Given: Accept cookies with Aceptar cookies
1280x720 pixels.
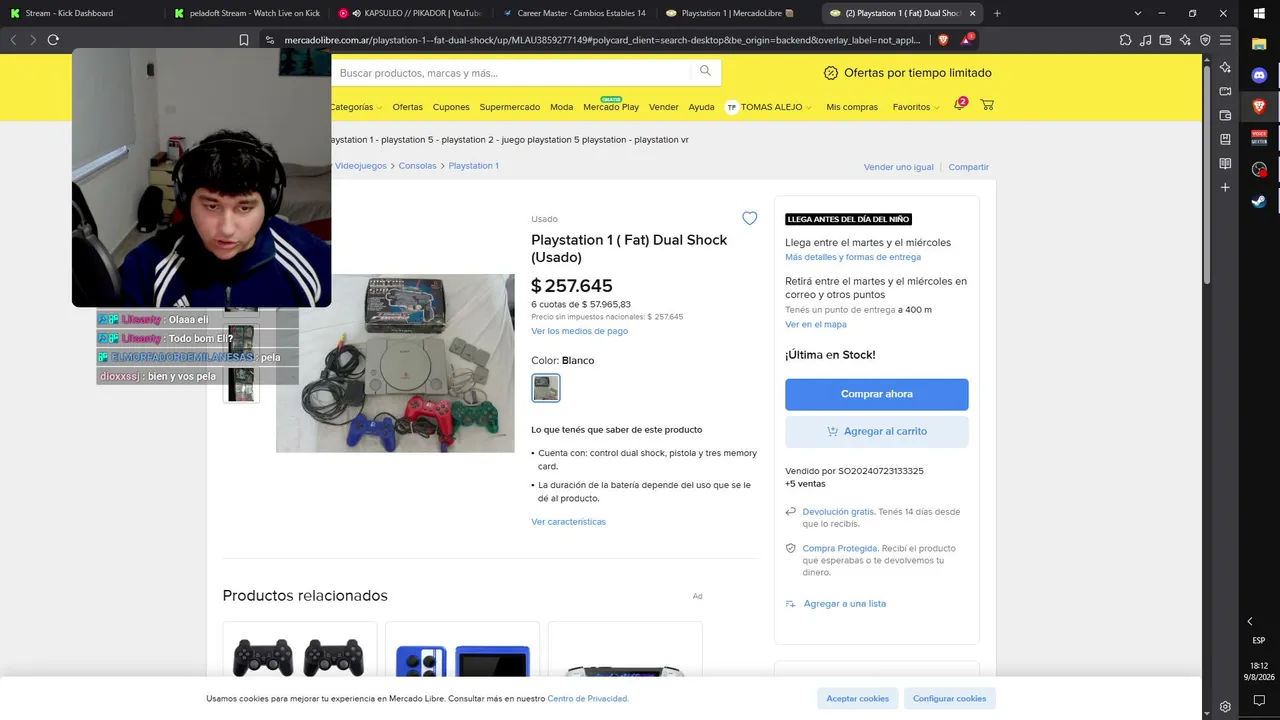Looking at the screenshot, I should coord(857,698).
